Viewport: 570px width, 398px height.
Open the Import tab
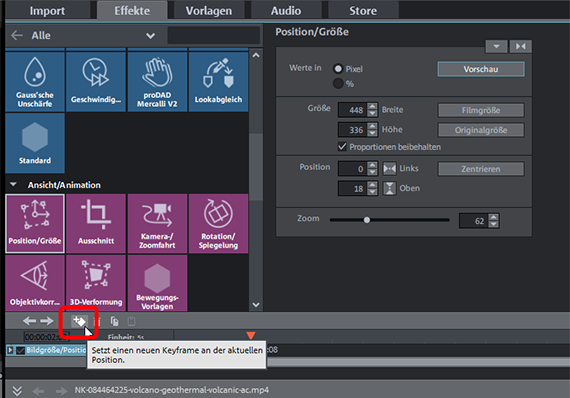click(47, 10)
